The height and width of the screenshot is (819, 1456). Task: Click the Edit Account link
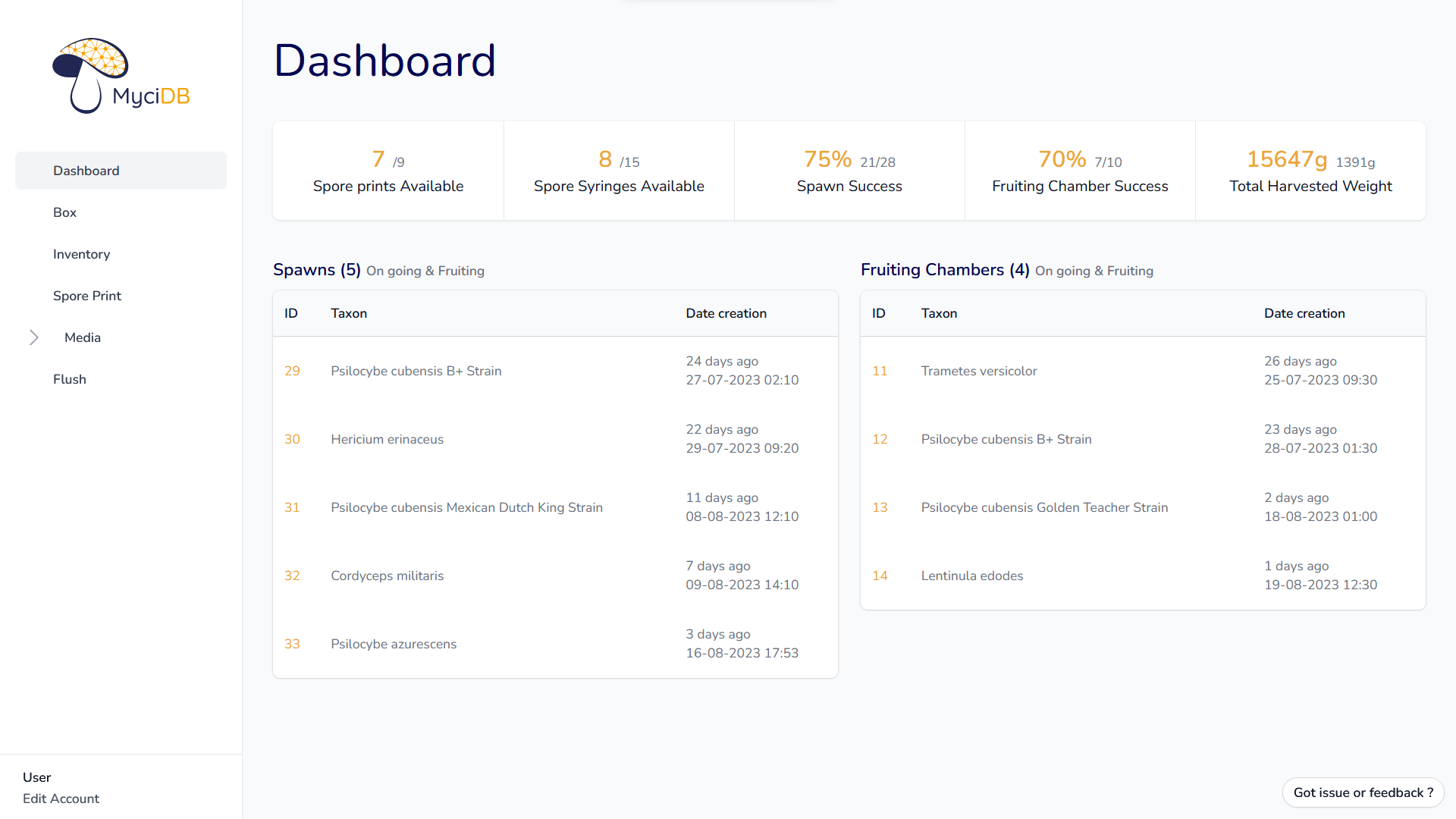61,799
